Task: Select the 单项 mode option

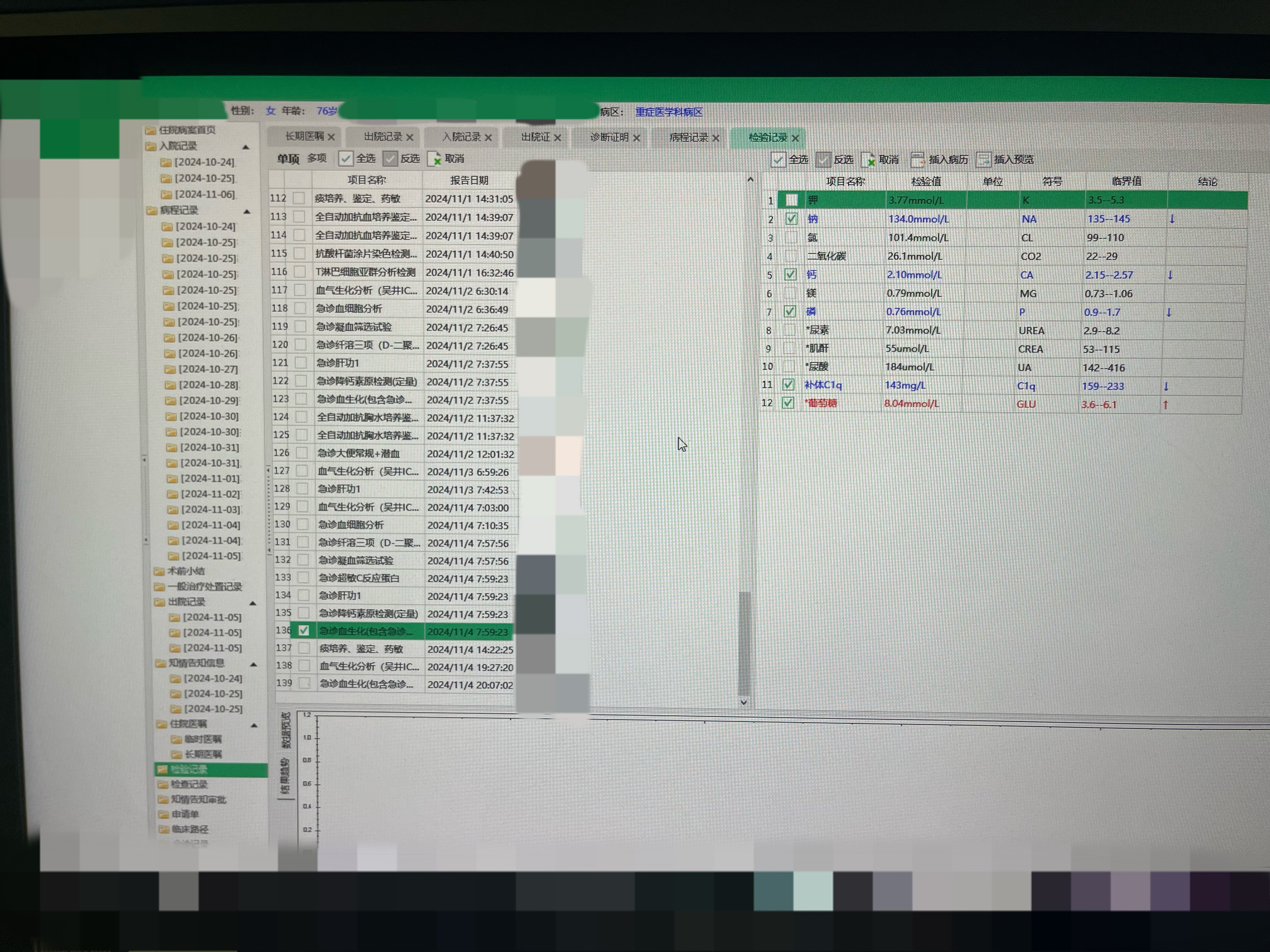Action: (288, 158)
